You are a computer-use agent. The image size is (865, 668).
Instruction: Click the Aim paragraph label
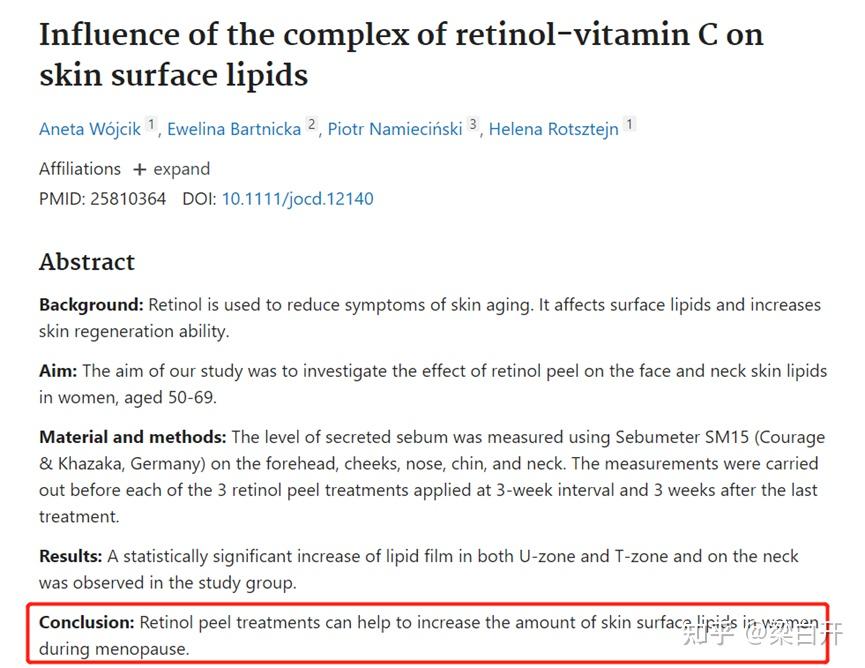pos(58,371)
